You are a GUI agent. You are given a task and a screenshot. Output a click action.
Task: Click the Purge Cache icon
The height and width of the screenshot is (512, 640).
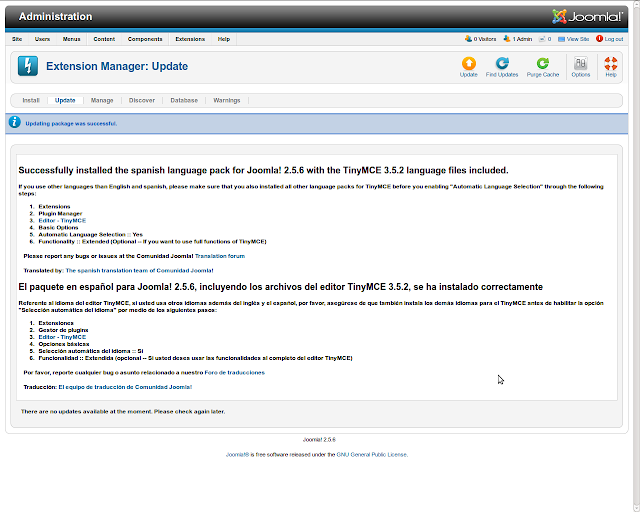542,67
